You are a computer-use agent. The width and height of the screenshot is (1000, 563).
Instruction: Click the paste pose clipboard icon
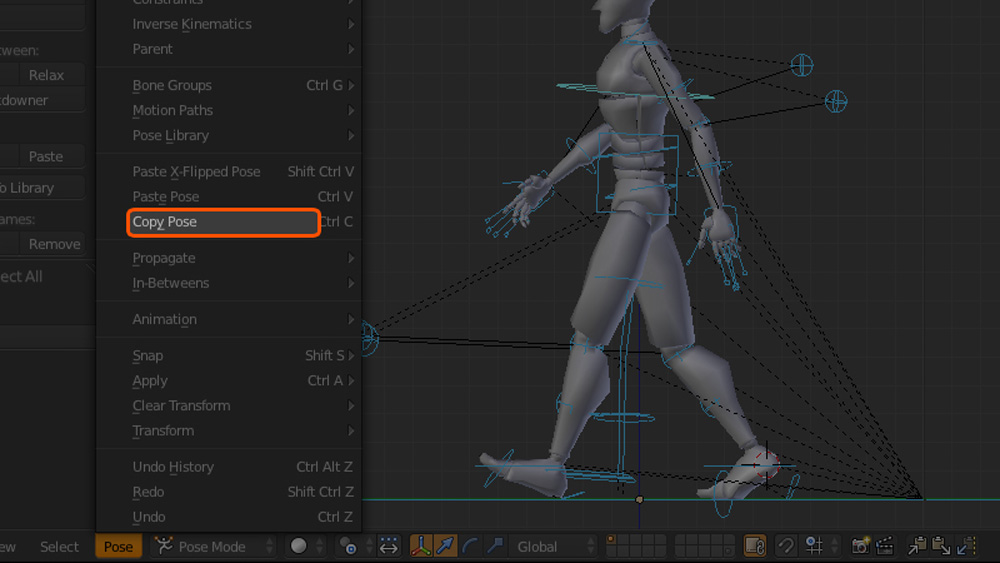click(x=941, y=546)
